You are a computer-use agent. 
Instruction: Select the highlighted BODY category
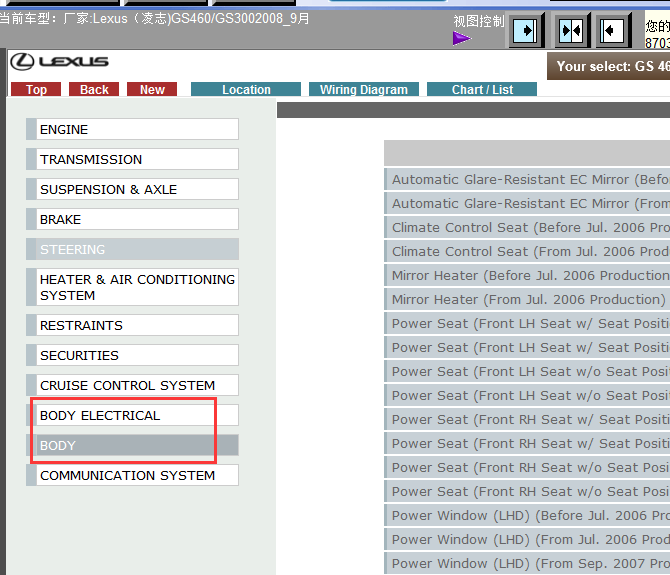click(x=132, y=445)
